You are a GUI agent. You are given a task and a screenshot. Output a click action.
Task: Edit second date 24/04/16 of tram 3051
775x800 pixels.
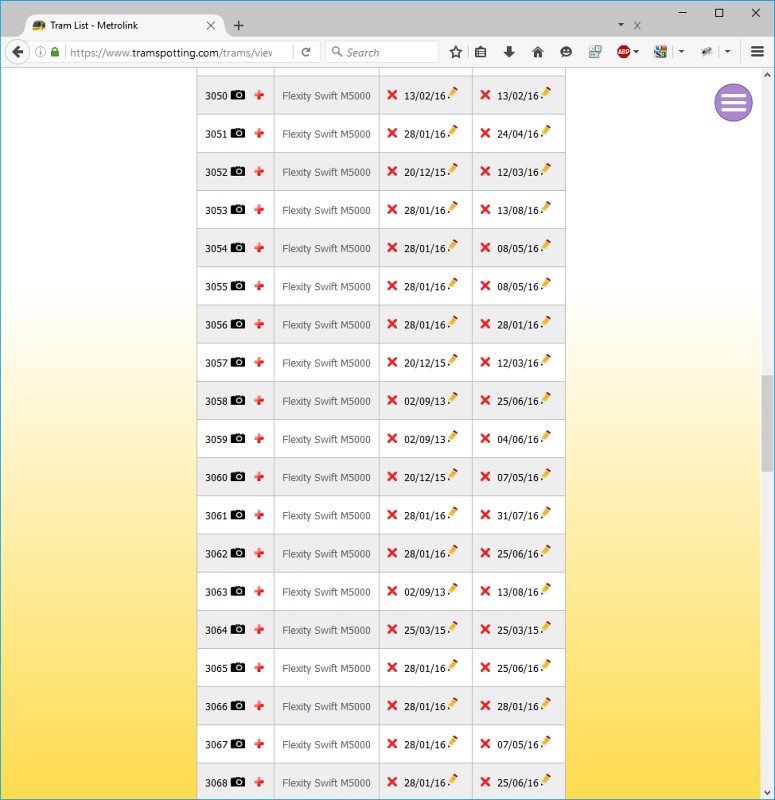[545, 132]
